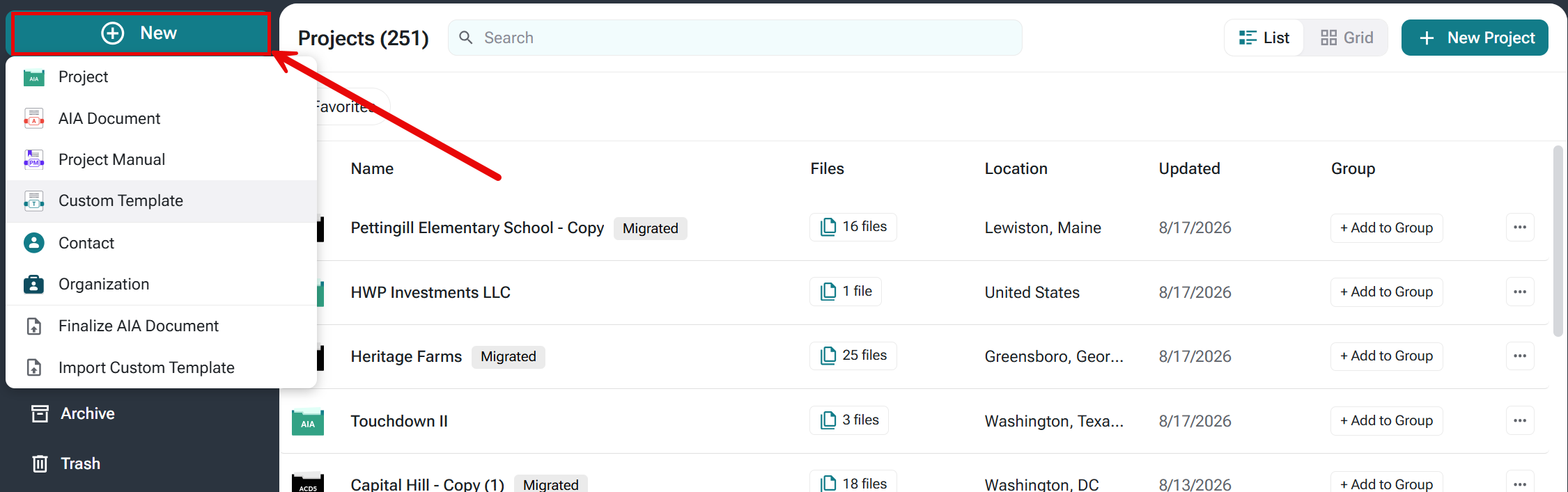1568x492 pixels.
Task: Sort by Updated column header
Action: 1189,168
